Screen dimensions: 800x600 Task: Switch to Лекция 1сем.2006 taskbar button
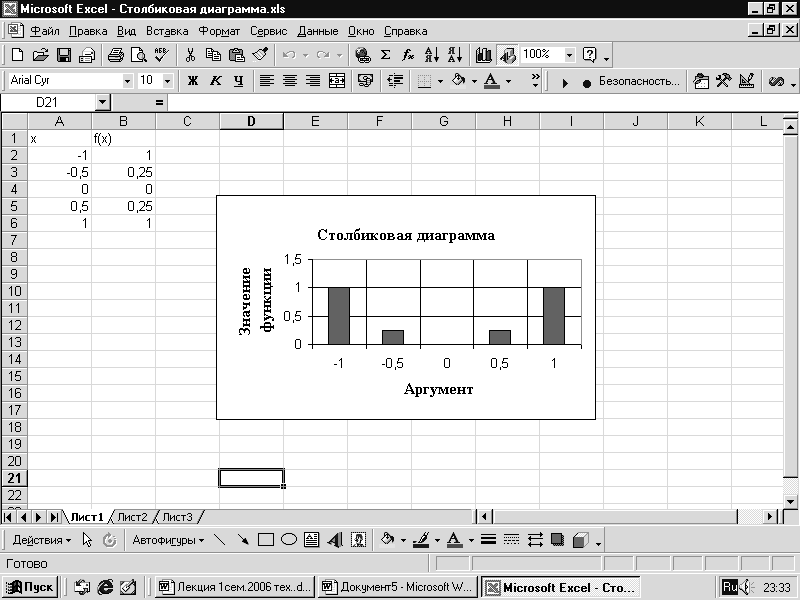coord(235,587)
